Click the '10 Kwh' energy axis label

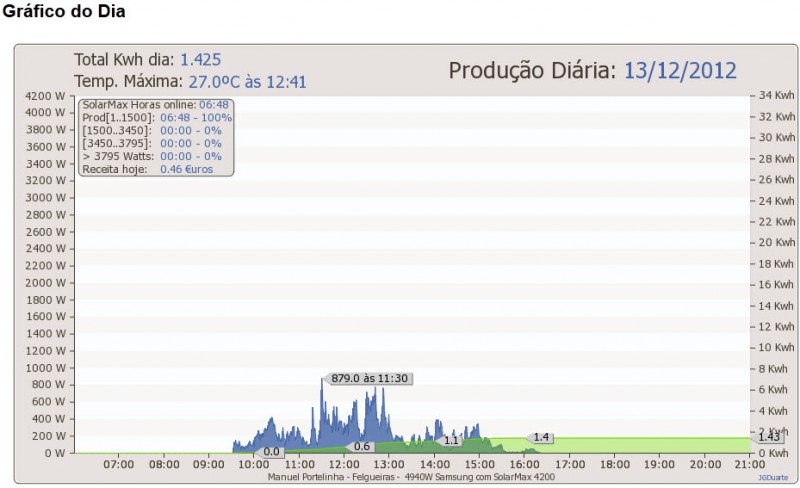pyautogui.click(x=777, y=348)
